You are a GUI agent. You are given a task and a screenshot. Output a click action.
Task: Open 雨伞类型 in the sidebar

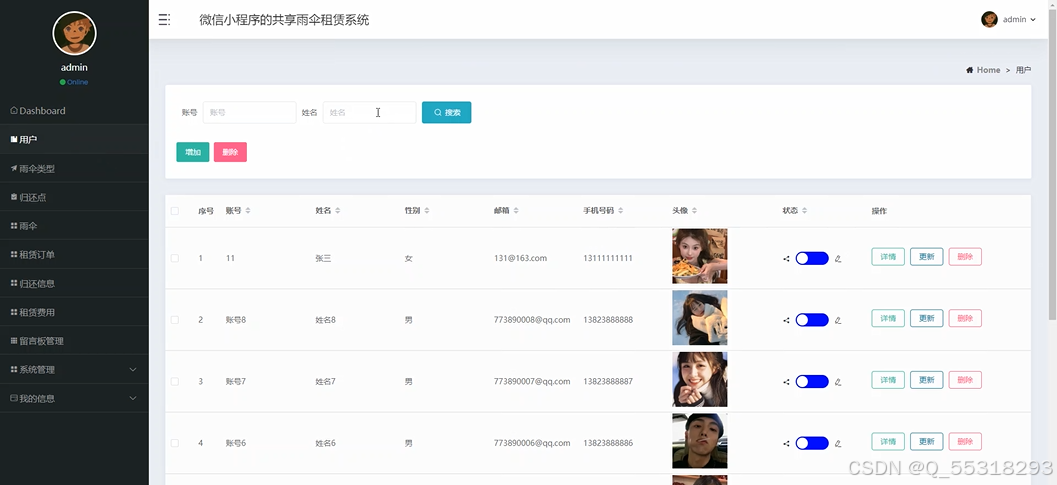coord(74,169)
